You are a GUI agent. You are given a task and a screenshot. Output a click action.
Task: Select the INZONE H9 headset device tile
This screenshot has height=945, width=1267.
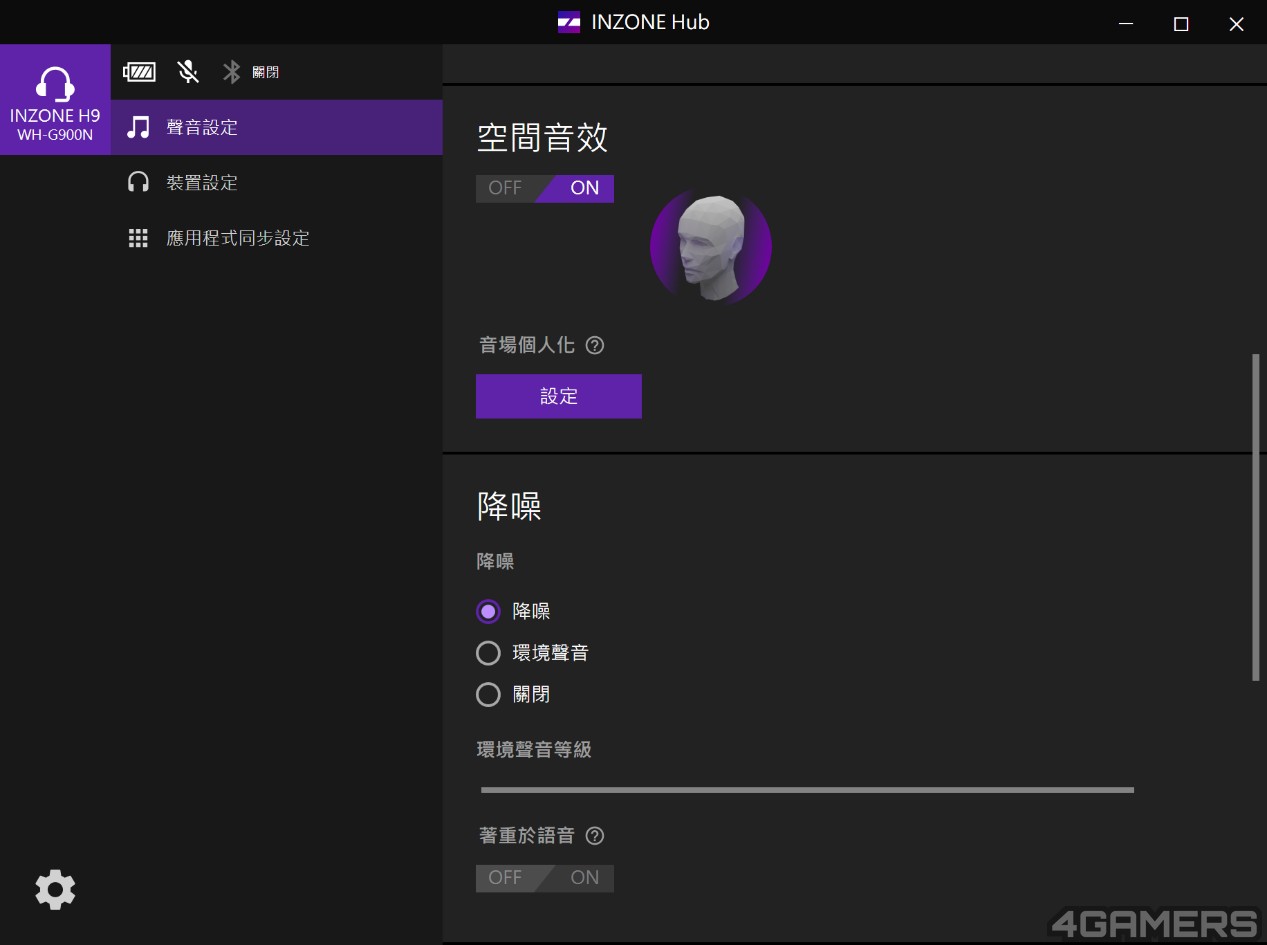click(x=55, y=100)
